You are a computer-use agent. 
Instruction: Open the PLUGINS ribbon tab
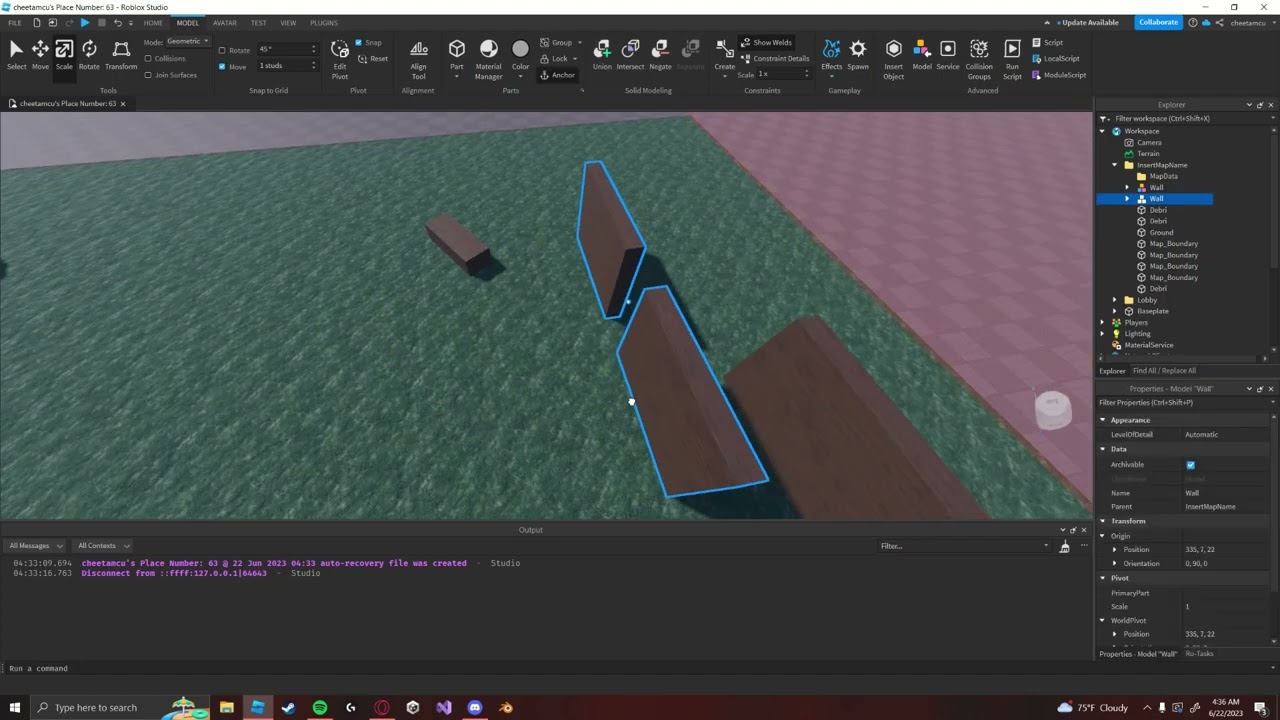323,23
